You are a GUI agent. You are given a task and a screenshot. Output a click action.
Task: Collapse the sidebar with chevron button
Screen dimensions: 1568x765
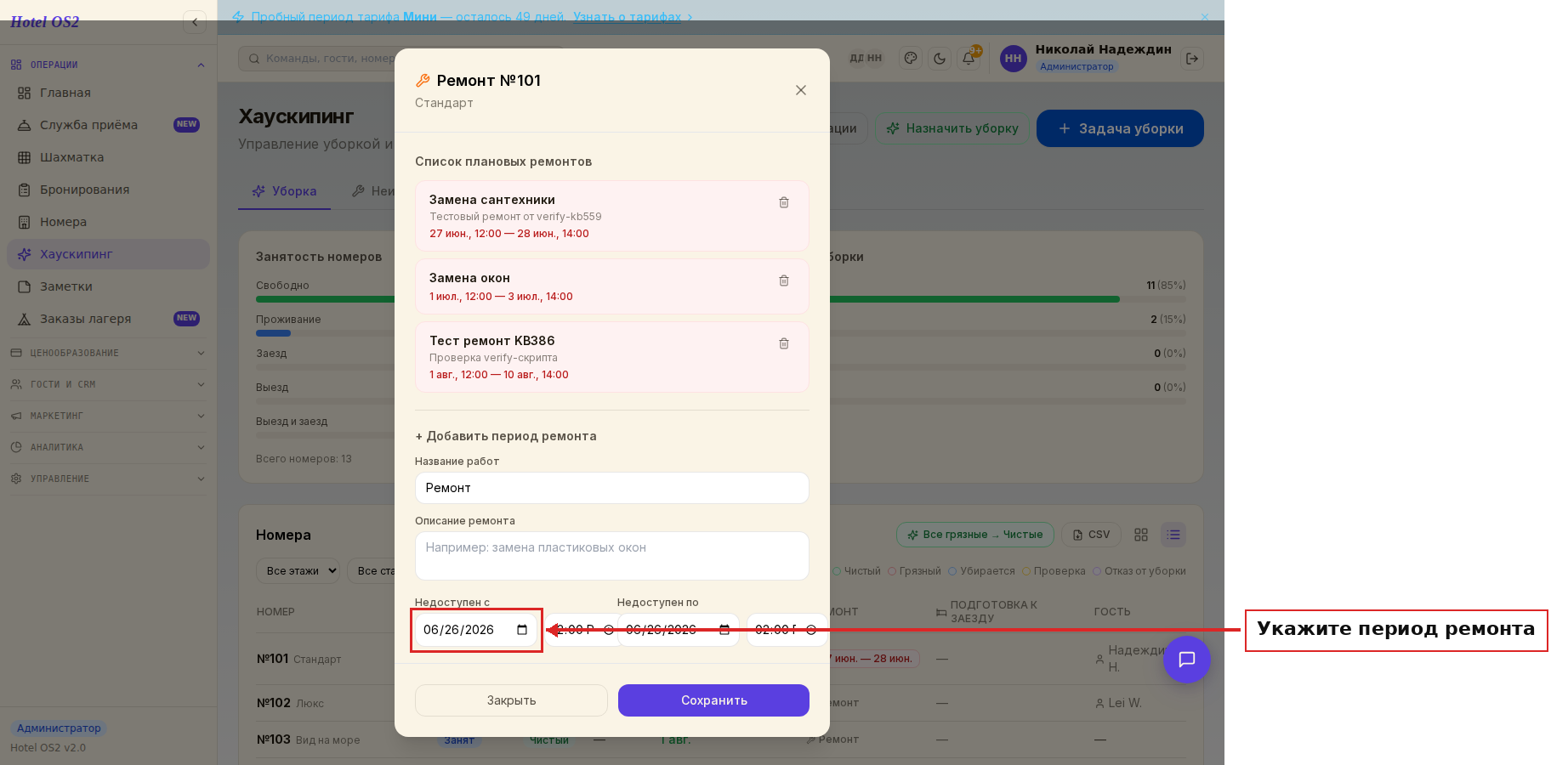point(195,22)
